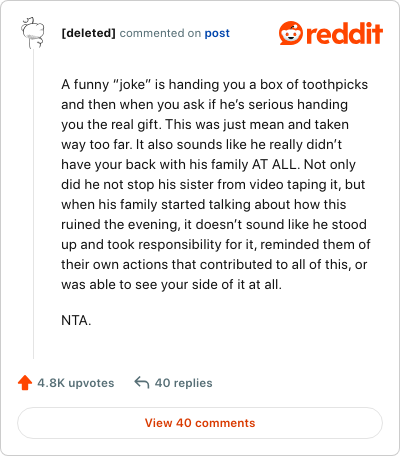Click the orange Reddit Snoo logo
400x456 pixels.
point(291,33)
